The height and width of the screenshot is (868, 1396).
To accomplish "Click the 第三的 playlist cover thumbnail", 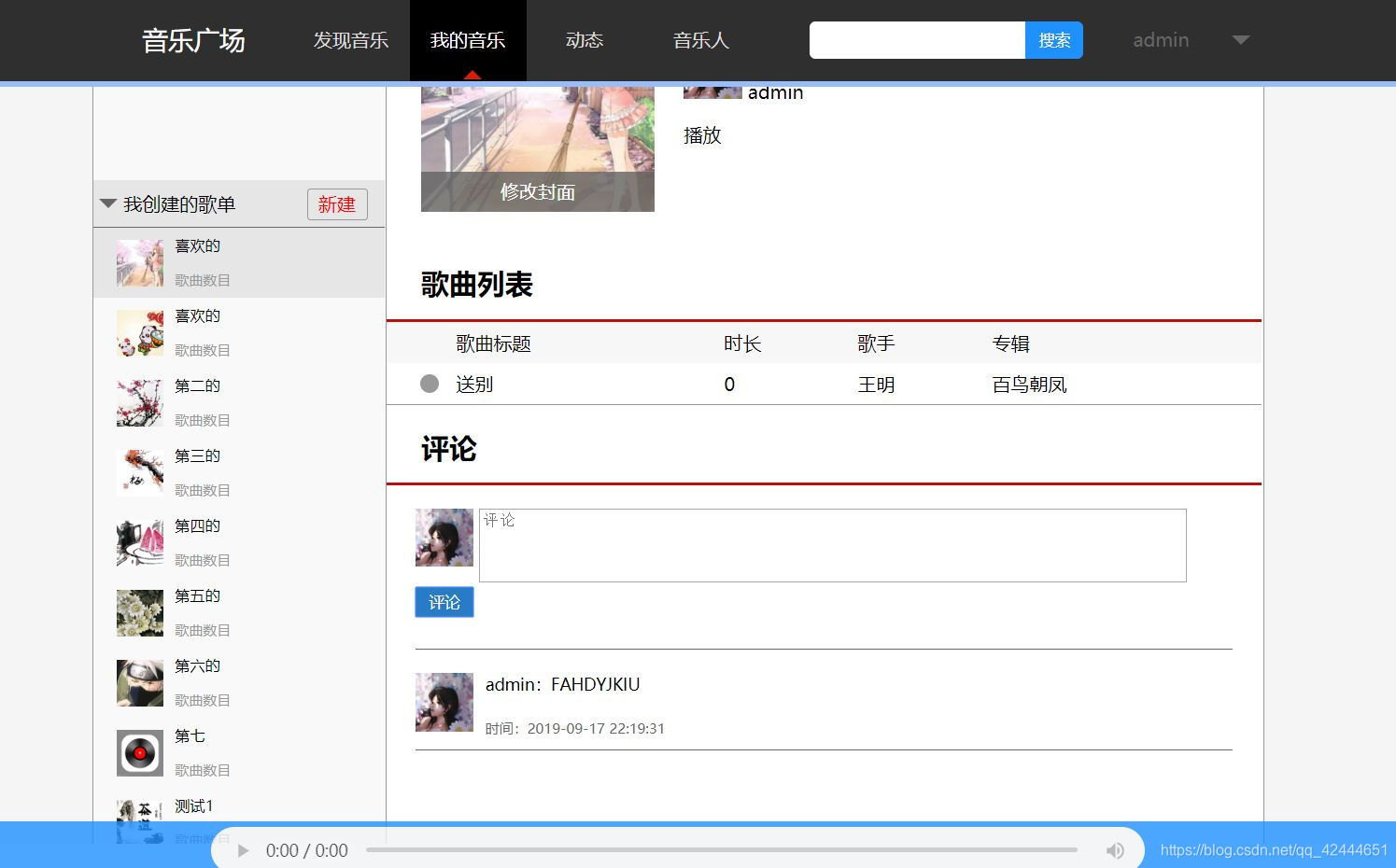I will pos(140,473).
